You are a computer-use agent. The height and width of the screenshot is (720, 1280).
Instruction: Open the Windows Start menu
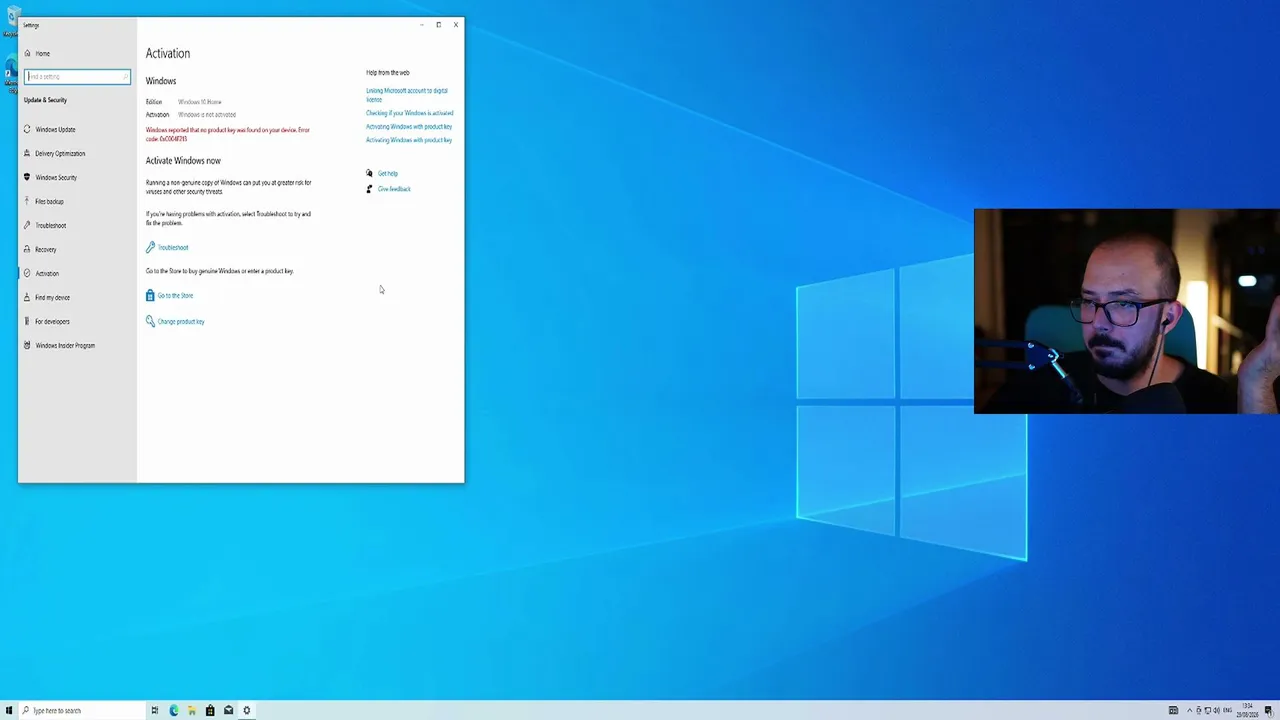pyautogui.click(x=9, y=710)
